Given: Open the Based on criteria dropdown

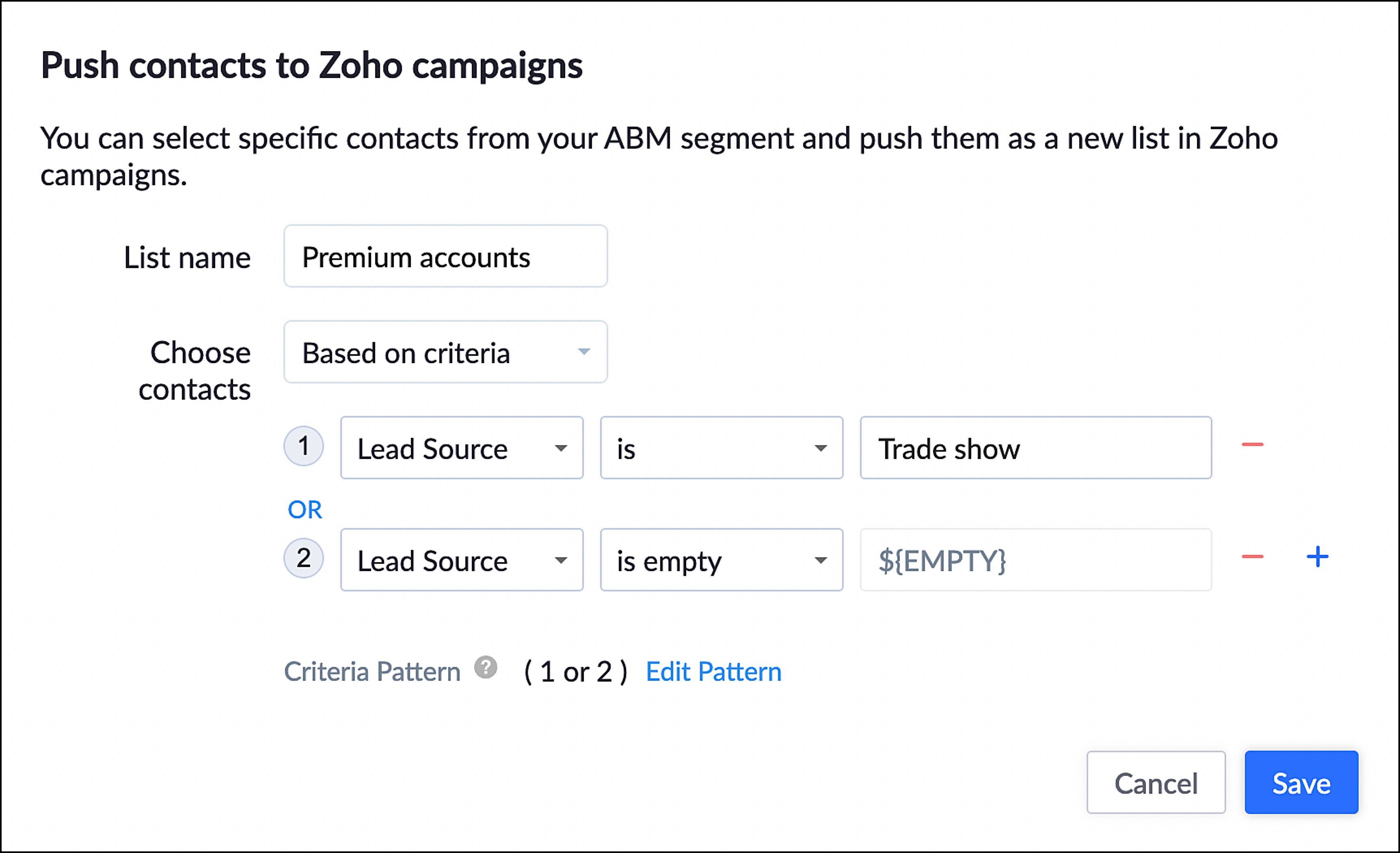Looking at the screenshot, I should pyautogui.click(x=445, y=352).
